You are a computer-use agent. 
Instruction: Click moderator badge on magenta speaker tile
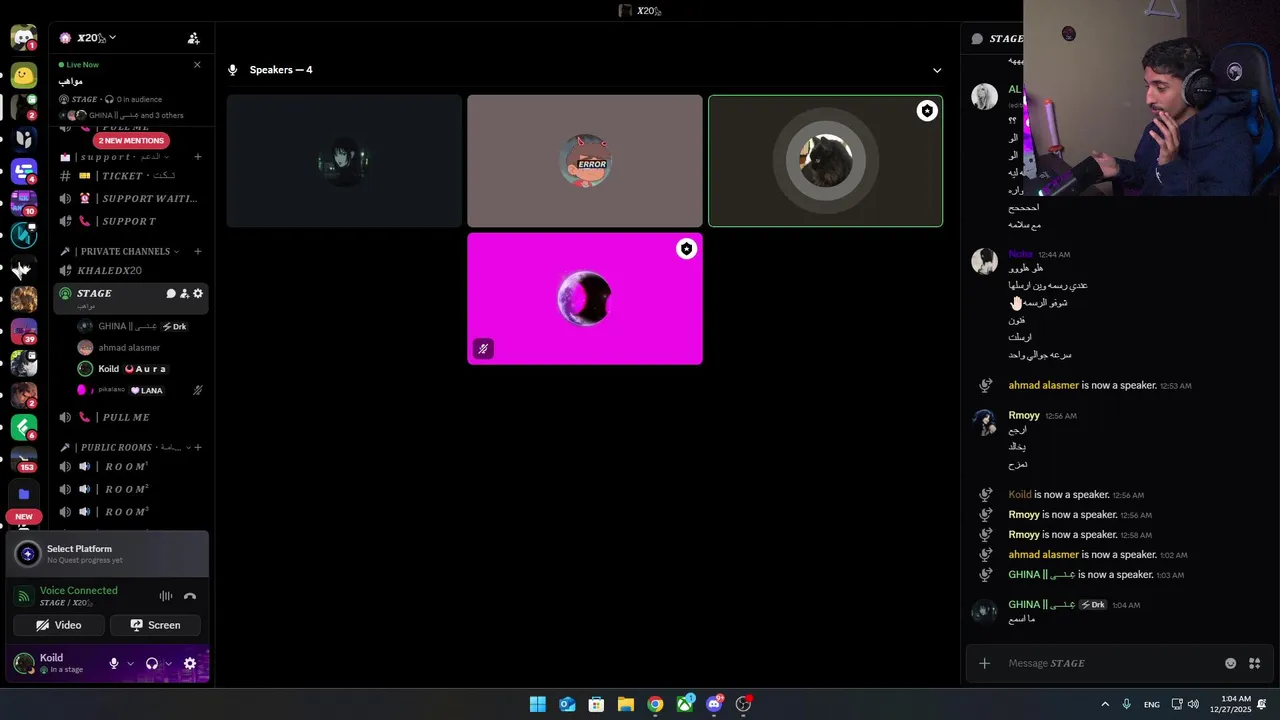686,249
